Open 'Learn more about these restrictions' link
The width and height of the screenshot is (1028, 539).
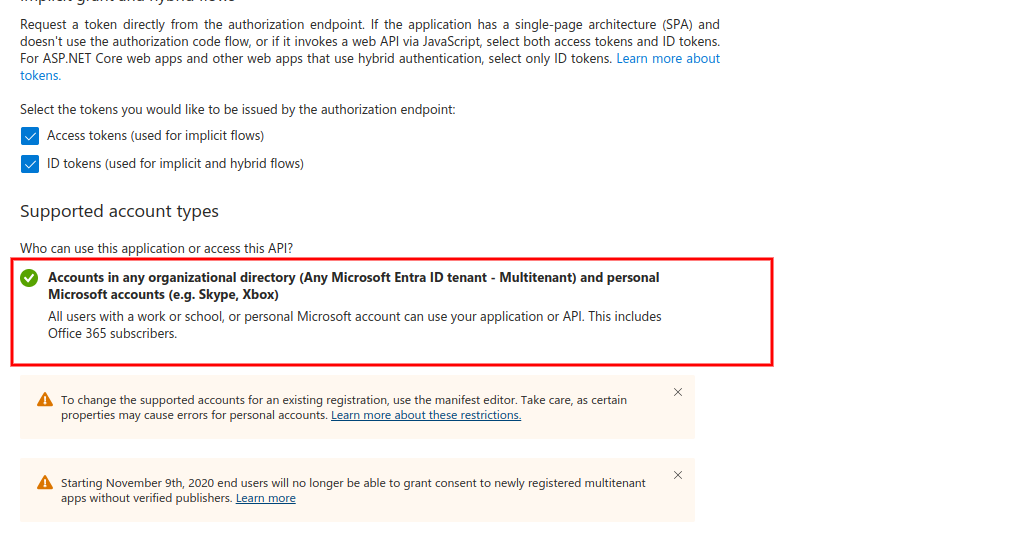(x=426, y=415)
